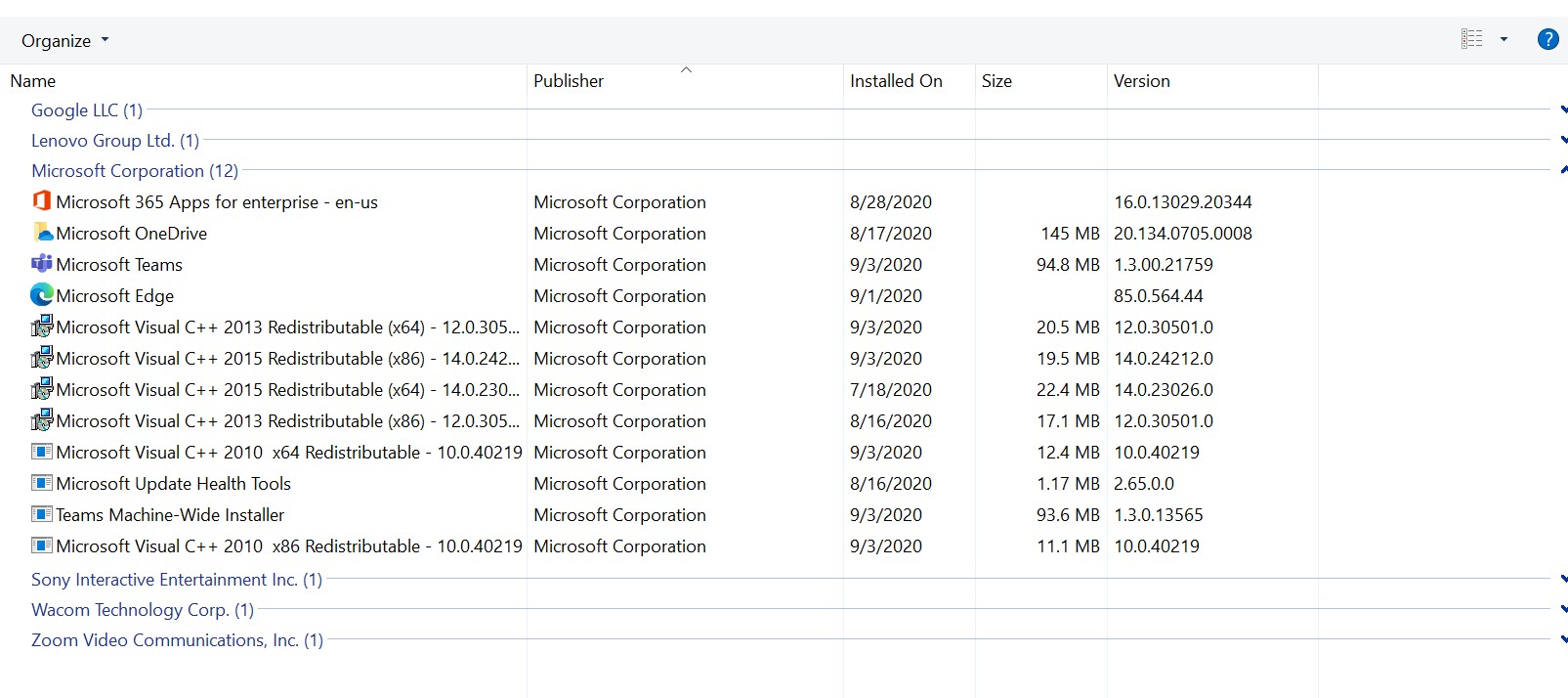1568x698 pixels.
Task: Click version 85.0.564.44 cell
Action: pyautogui.click(x=1159, y=296)
